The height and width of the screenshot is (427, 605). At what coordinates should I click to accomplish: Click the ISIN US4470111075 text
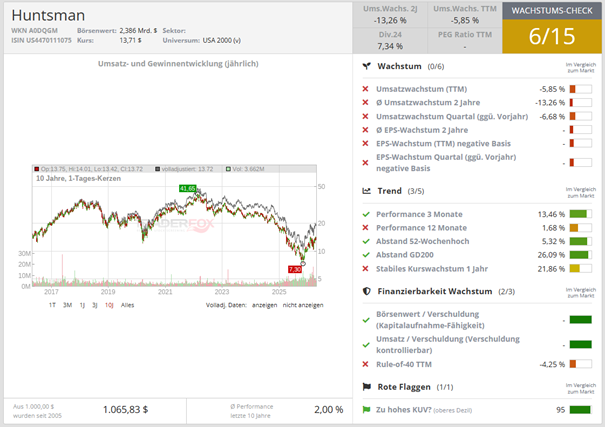41,40
